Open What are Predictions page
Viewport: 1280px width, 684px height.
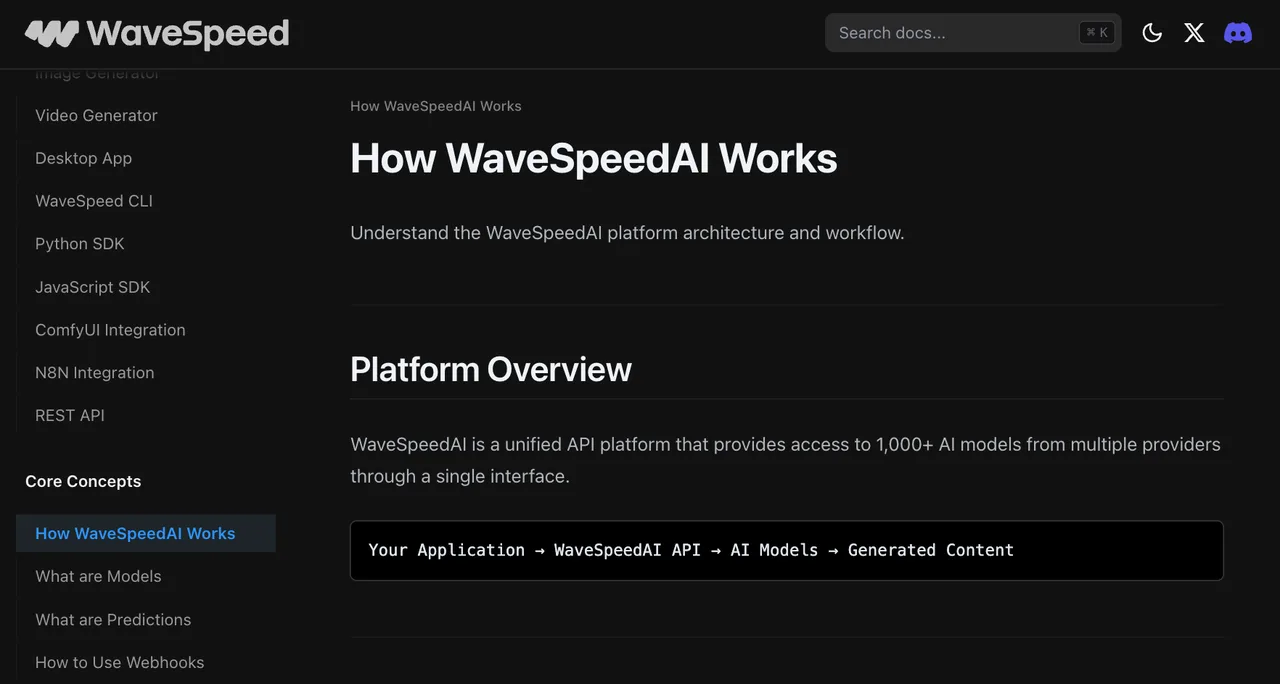tap(113, 619)
